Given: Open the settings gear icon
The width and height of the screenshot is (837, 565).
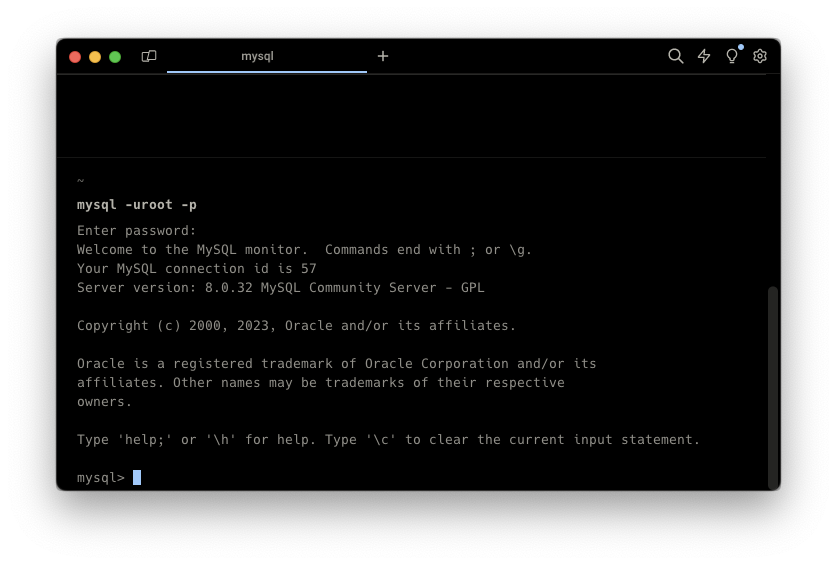Looking at the screenshot, I should click(760, 56).
